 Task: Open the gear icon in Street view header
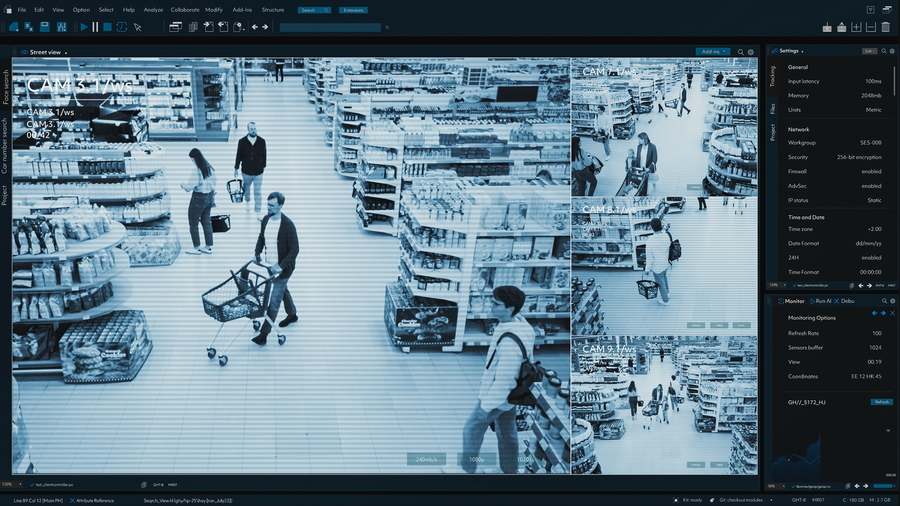pyautogui.click(x=750, y=52)
